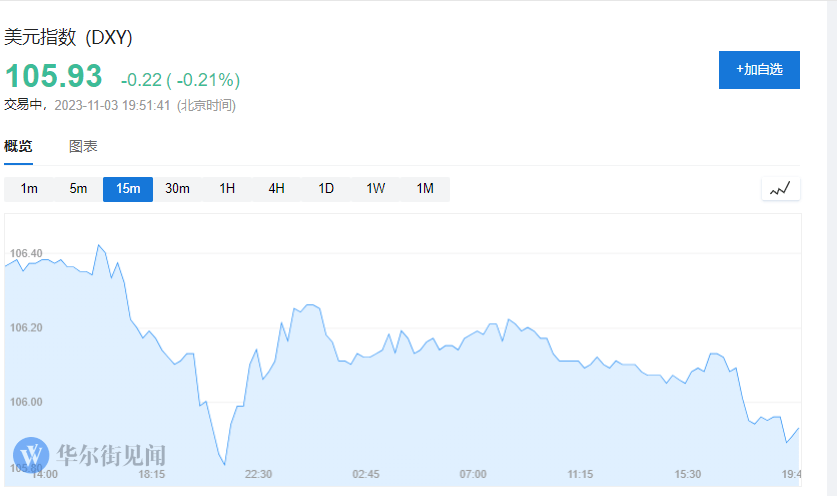The image size is (837, 496).
Task: Click the 22:30 time axis label
Action: pos(259,474)
